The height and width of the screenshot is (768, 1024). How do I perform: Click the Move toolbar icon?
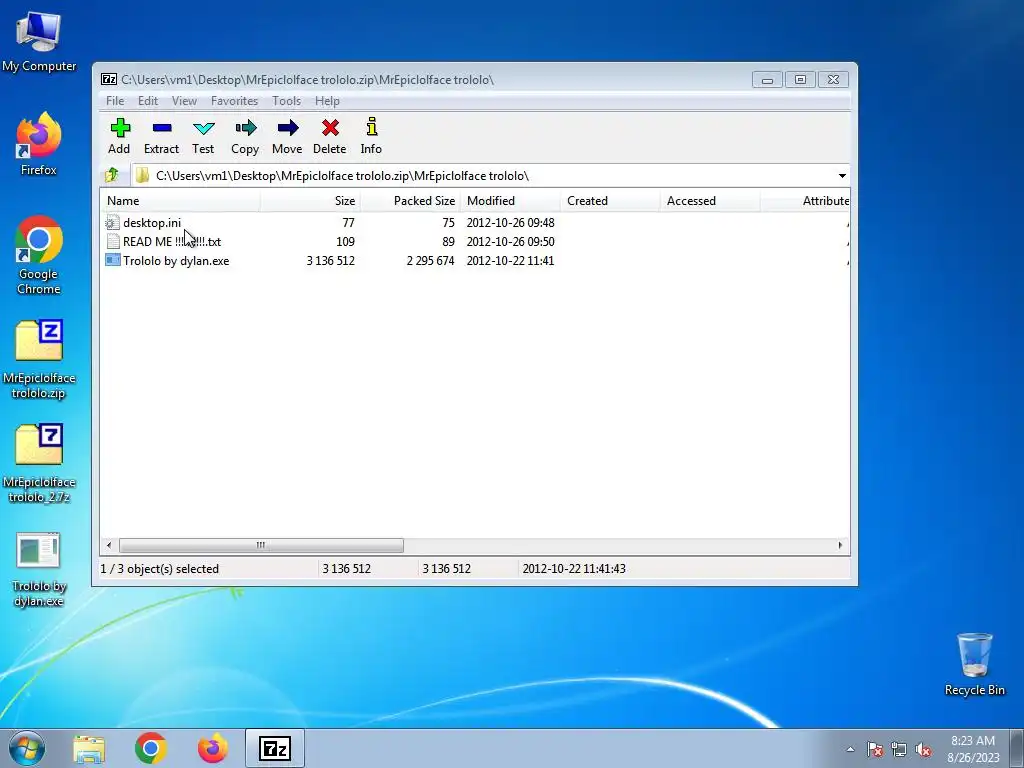tap(287, 127)
